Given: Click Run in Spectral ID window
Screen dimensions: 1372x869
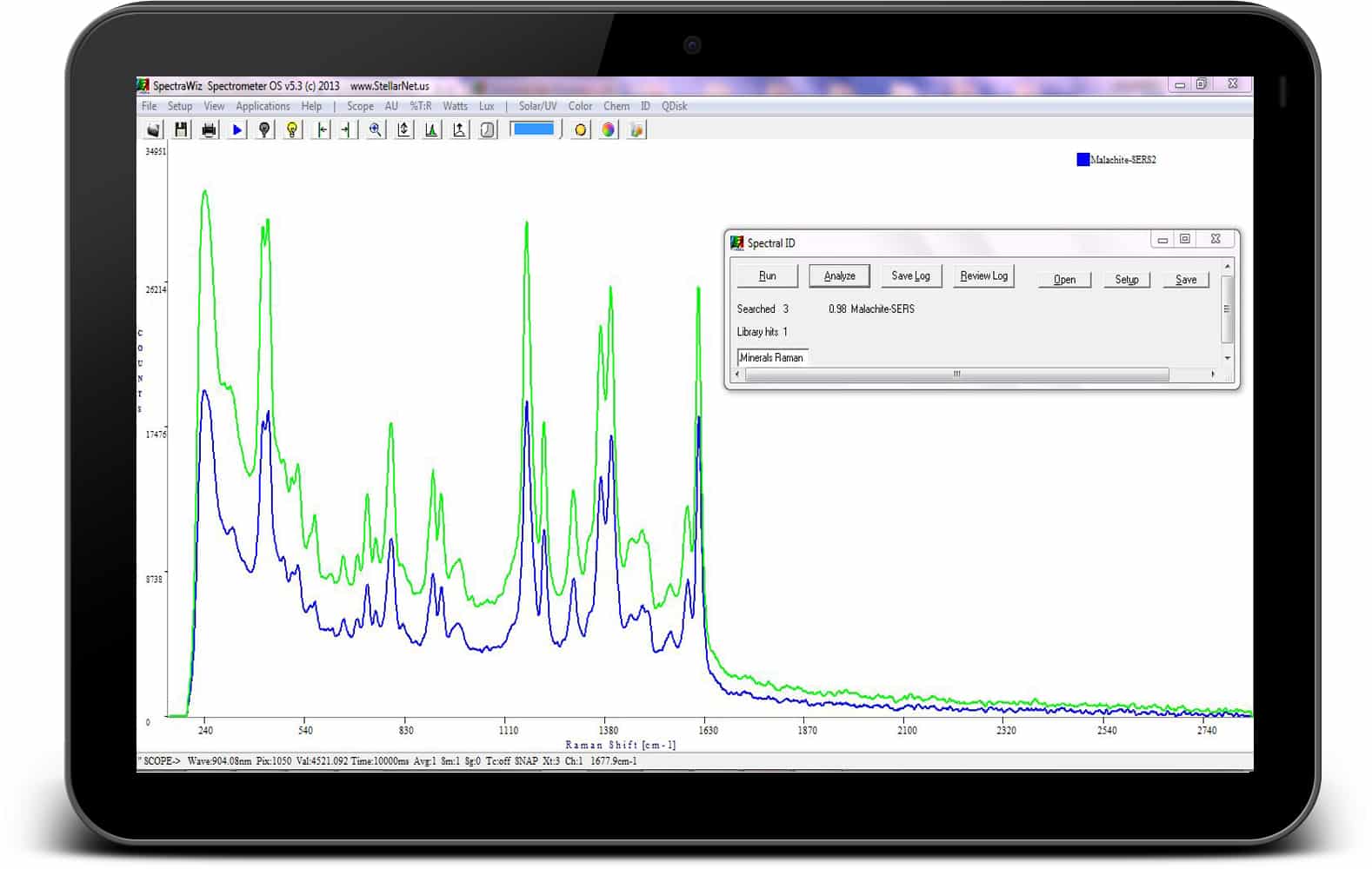Looking at the screenshot, I should [767, 275].
